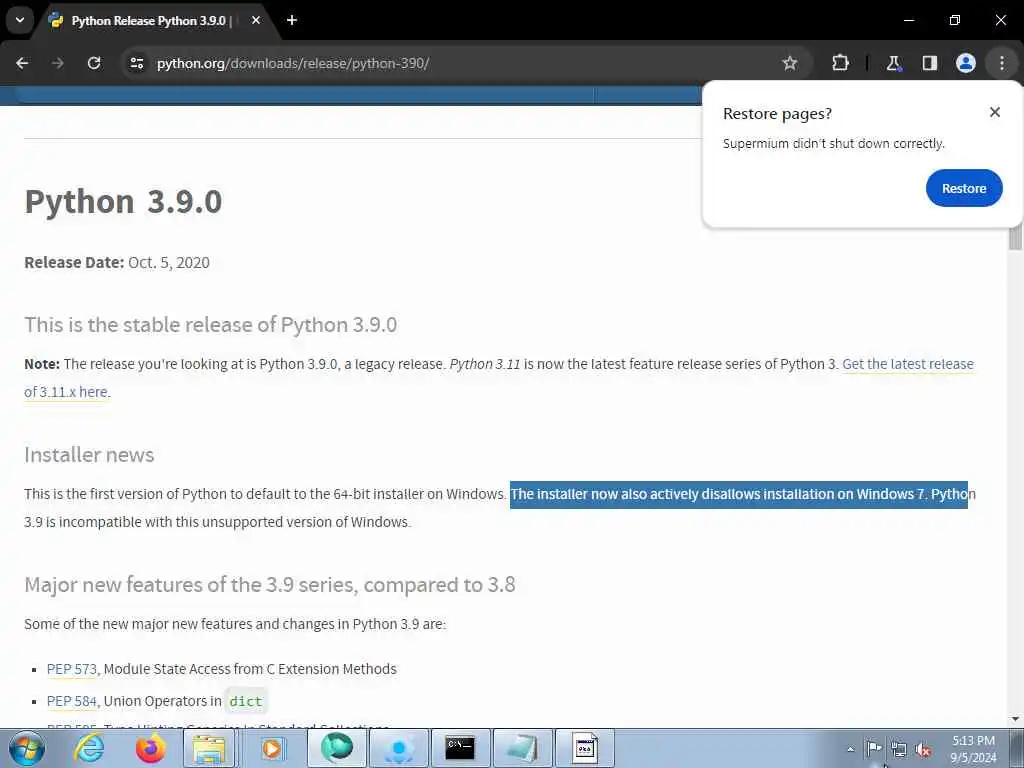Image resolution: width=1024 pixels, height=768 pixels.
Task: Open the browser three-dot menu
Action: pyautogui.click(x=1002, y=63)
